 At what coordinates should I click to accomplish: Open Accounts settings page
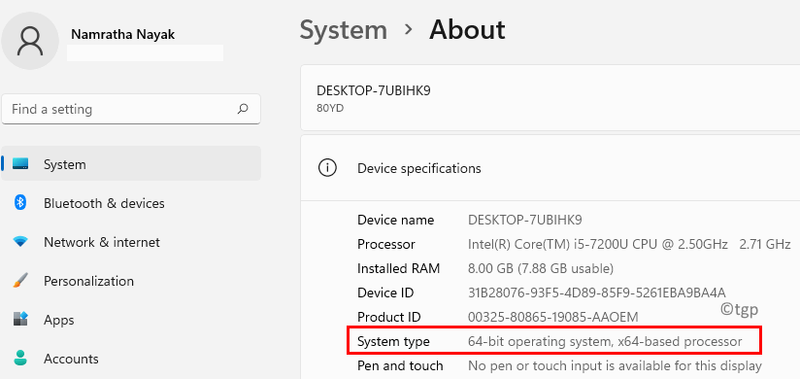pos(131,359)
